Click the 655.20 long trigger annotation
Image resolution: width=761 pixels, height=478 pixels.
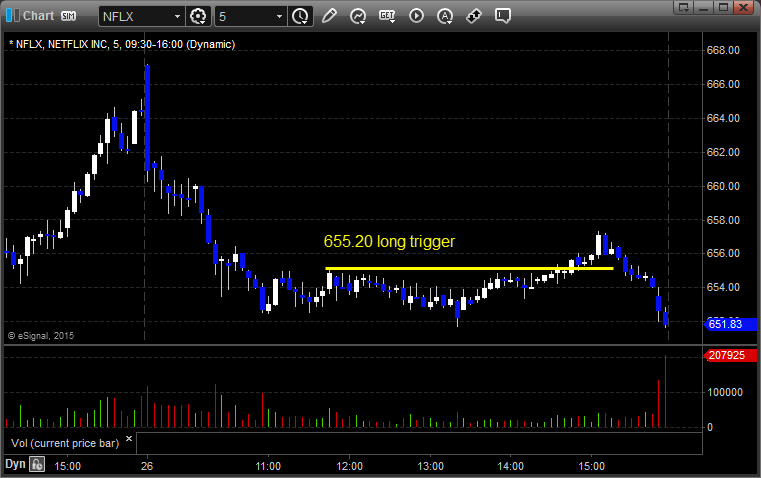click(x=389, y=242)
